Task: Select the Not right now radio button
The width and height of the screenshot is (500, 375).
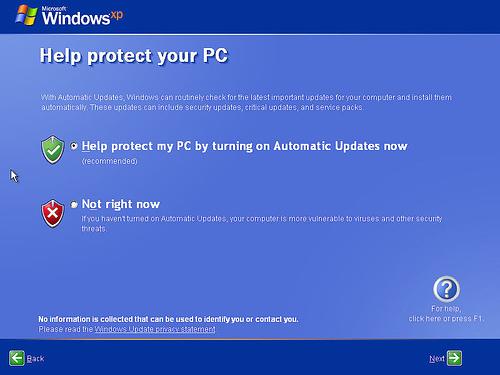Action: click(x=74, y=204)
